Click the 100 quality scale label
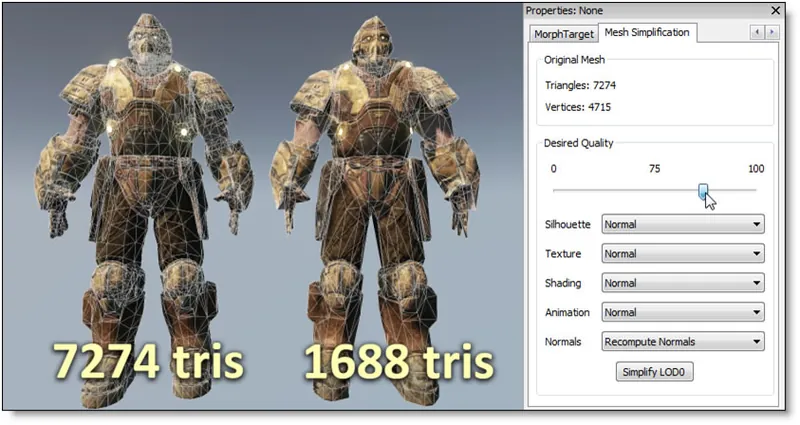Screen dimensions: 800x425 pyautogui.click(x=756, y=169)
